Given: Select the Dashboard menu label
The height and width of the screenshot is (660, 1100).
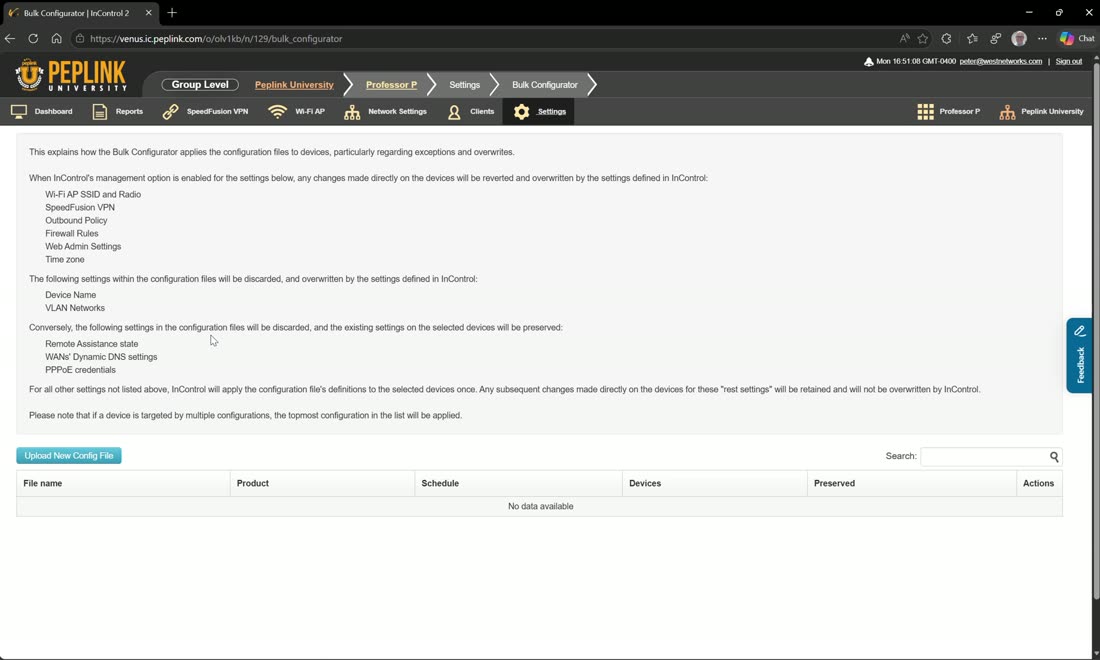Looking at the screenshot, I should [53, 112].
